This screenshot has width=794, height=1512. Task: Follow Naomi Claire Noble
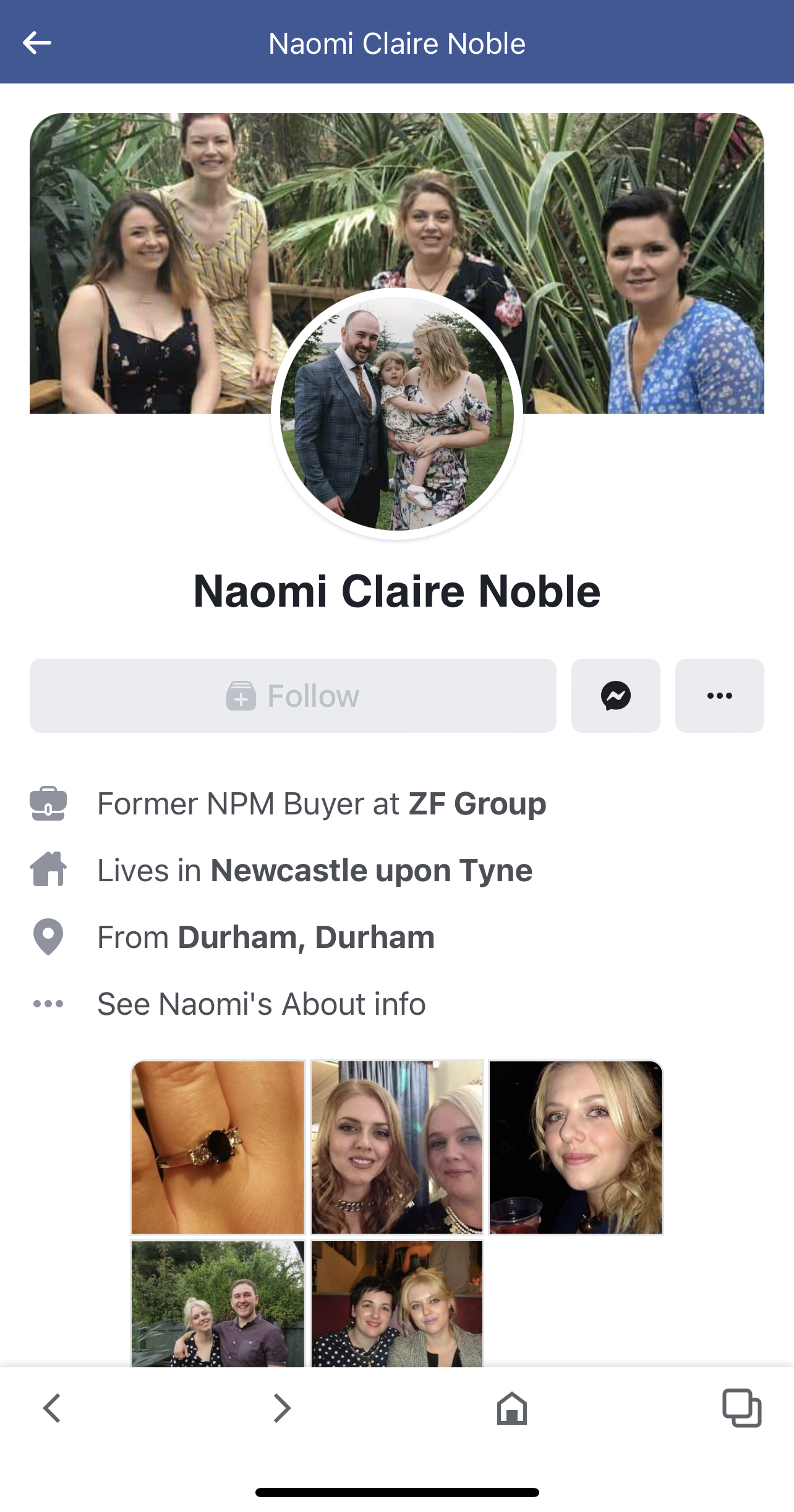[x=292, y=696]
